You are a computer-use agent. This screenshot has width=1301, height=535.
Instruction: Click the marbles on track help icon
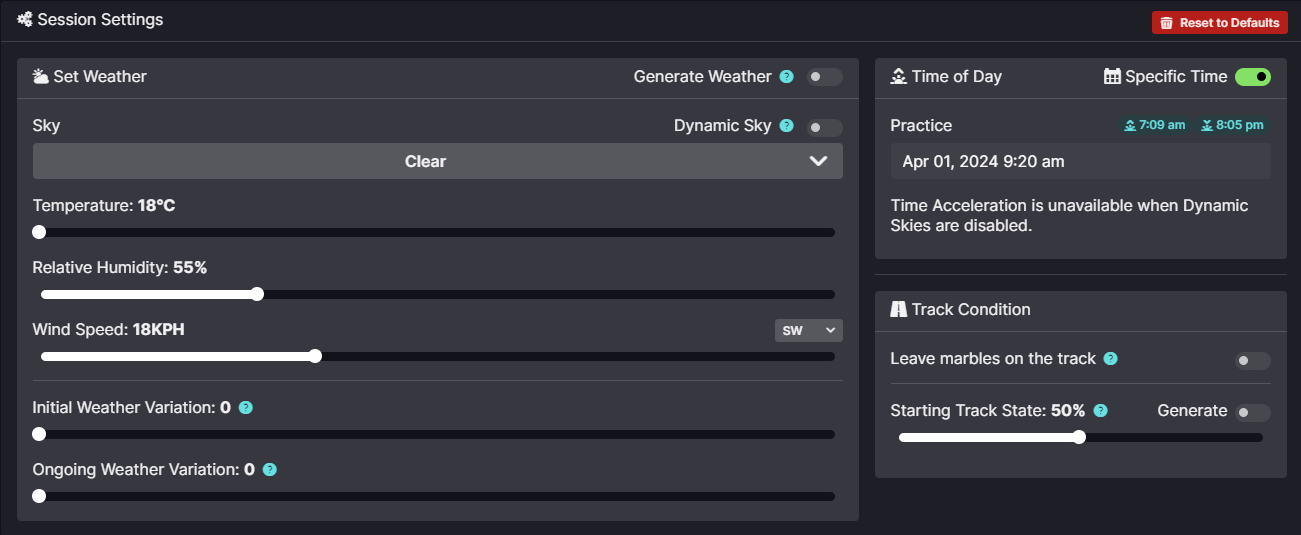[1110, 359]
